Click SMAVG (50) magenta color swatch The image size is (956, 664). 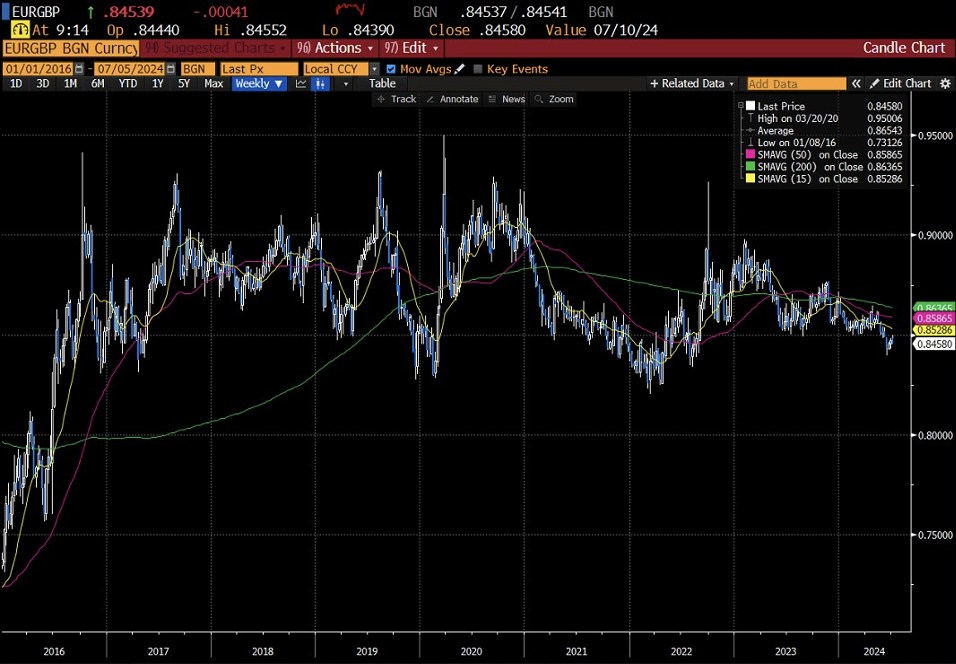tap(751, 155)
